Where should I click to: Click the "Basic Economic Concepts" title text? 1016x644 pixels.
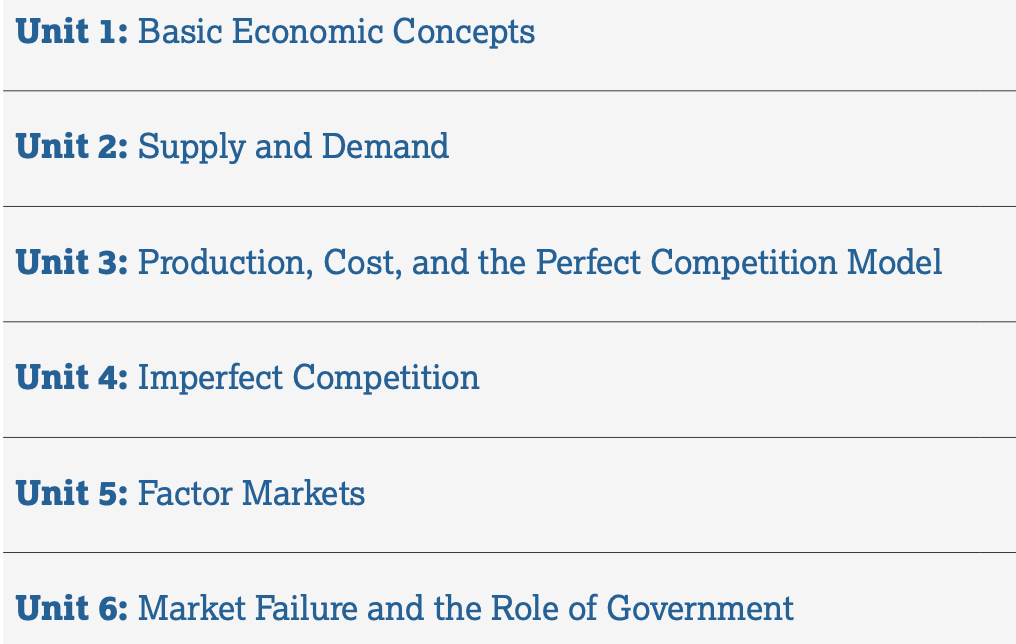coord(336,32)
